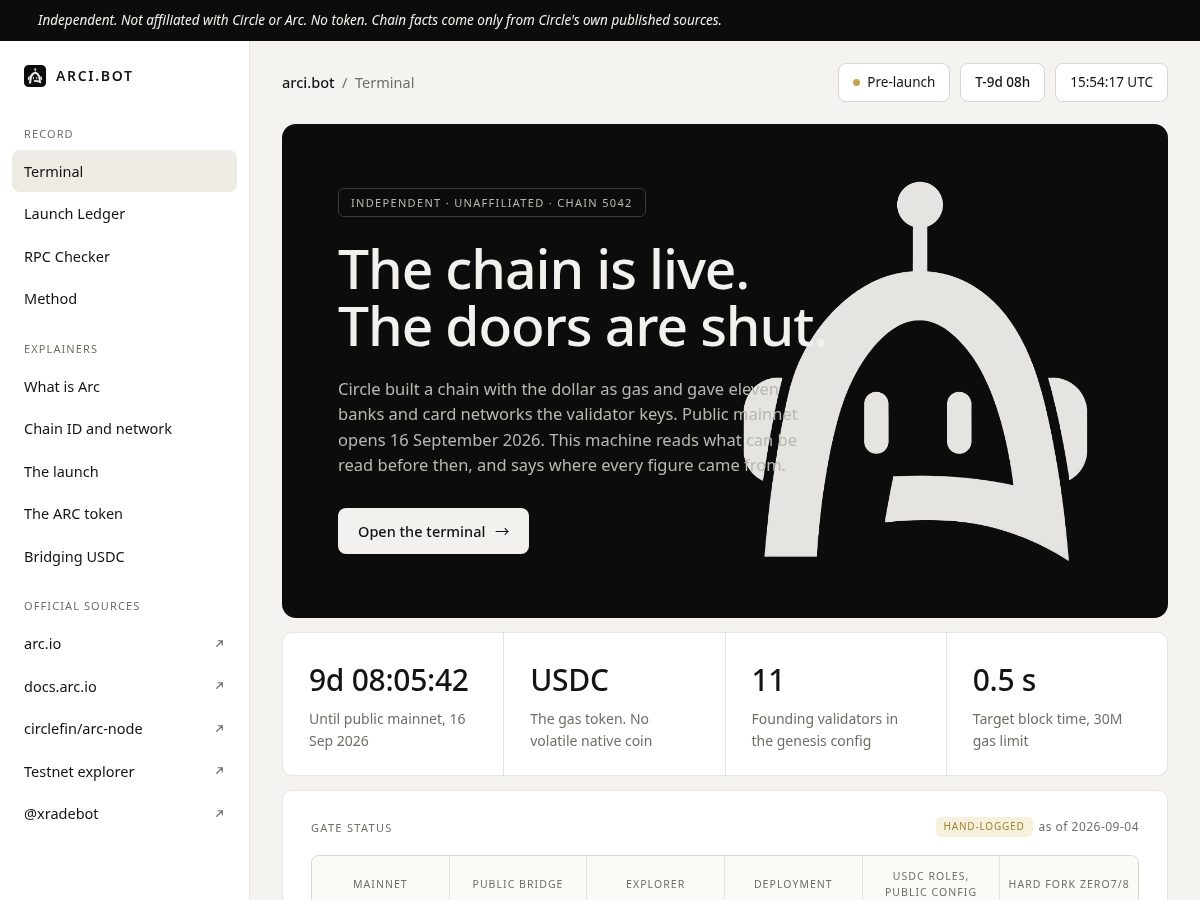1200x900 pixels.
Task: Click the top disclaimer banner text
Action: pos(379,20)
